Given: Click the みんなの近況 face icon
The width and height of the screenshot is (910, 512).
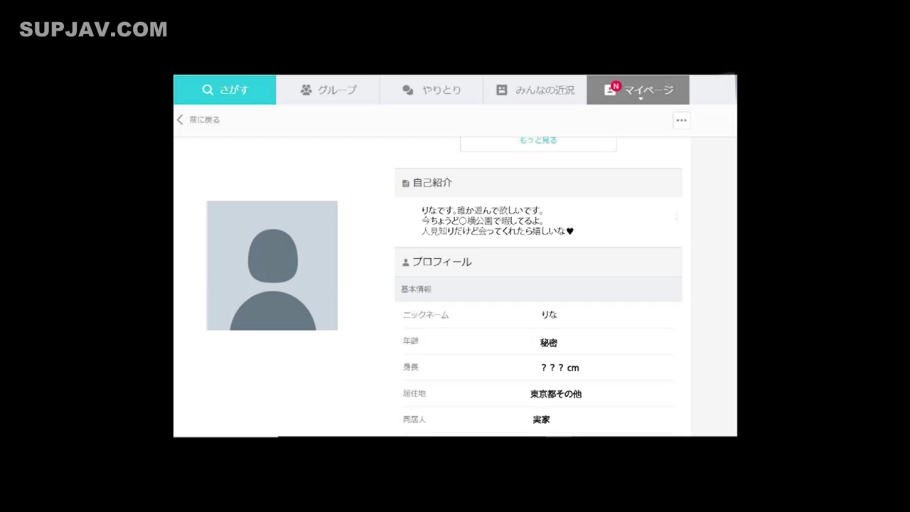Looking at the screenshot, I should coord(502,90).
